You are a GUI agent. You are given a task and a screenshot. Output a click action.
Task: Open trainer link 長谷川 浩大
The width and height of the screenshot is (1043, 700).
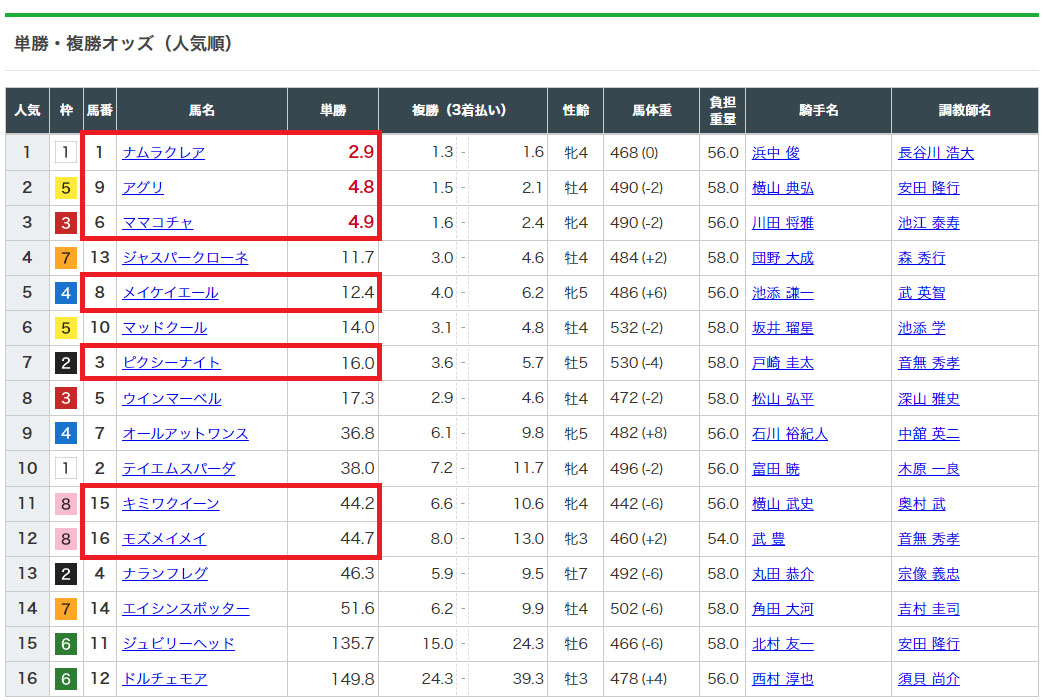[936, 152]
